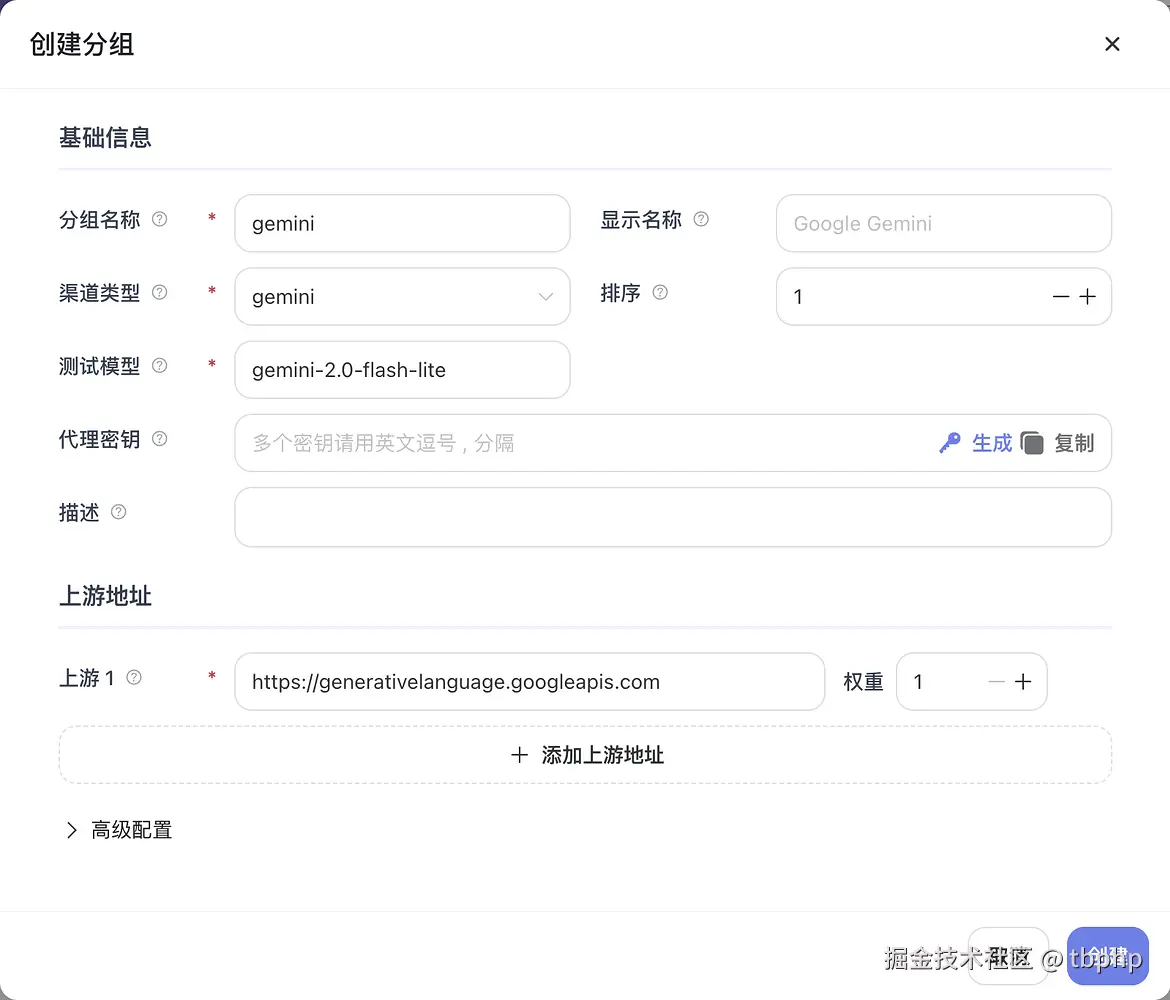Click the 取消 cancel button
Image resolution: width=1170 pixels, height=1000 pixels.
click(x=1007, y=956)
